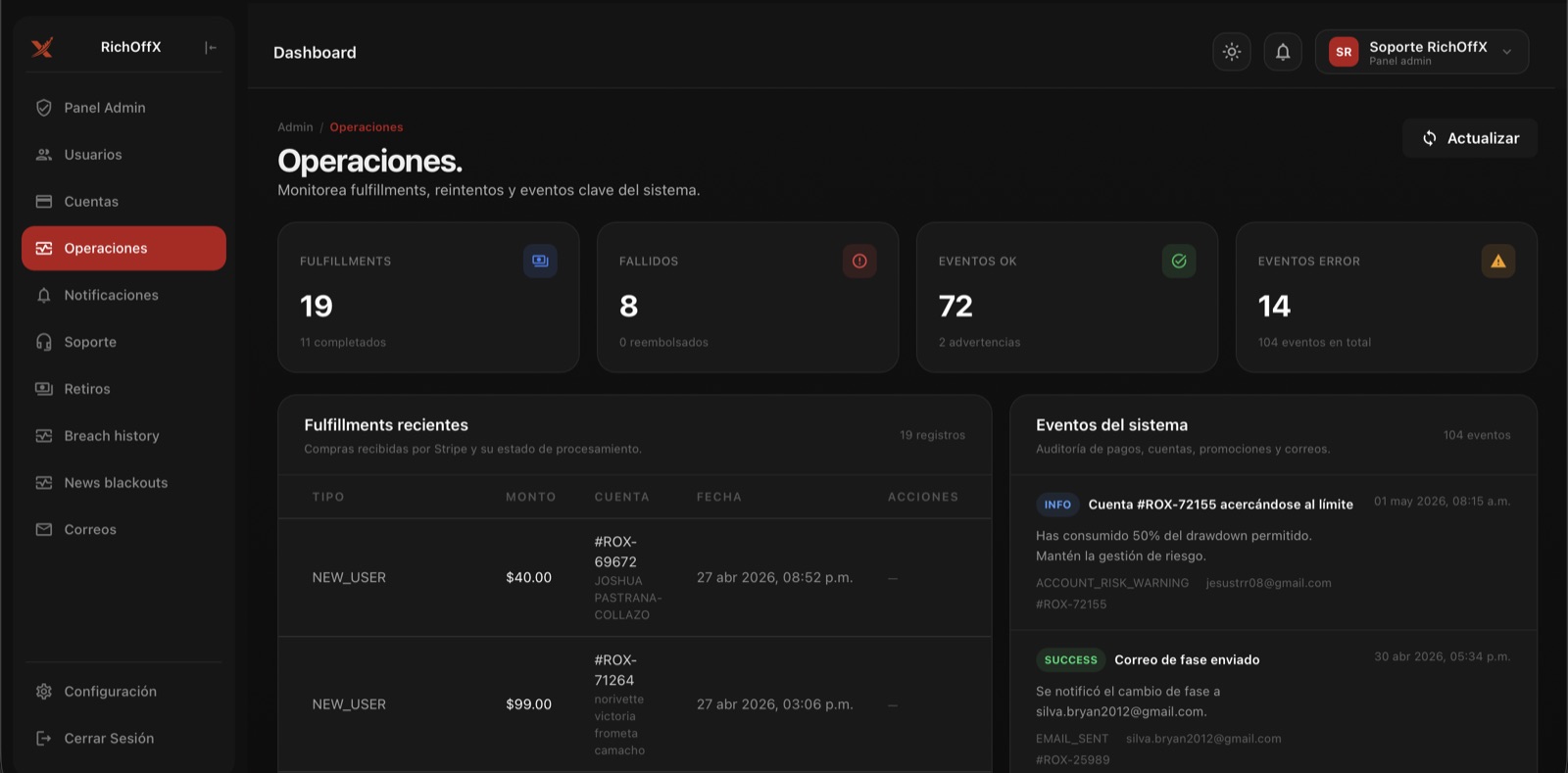
Task: Click date 27 abr 2026, 08:52 p.m.
Action: (775, 578)
